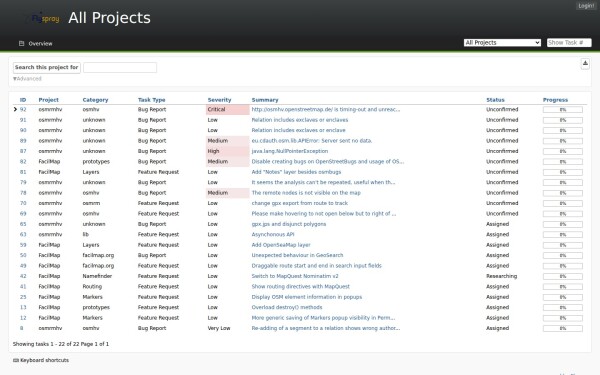Open task 87 java.lang.NullPointerException summary link

(x=290, y=151)
